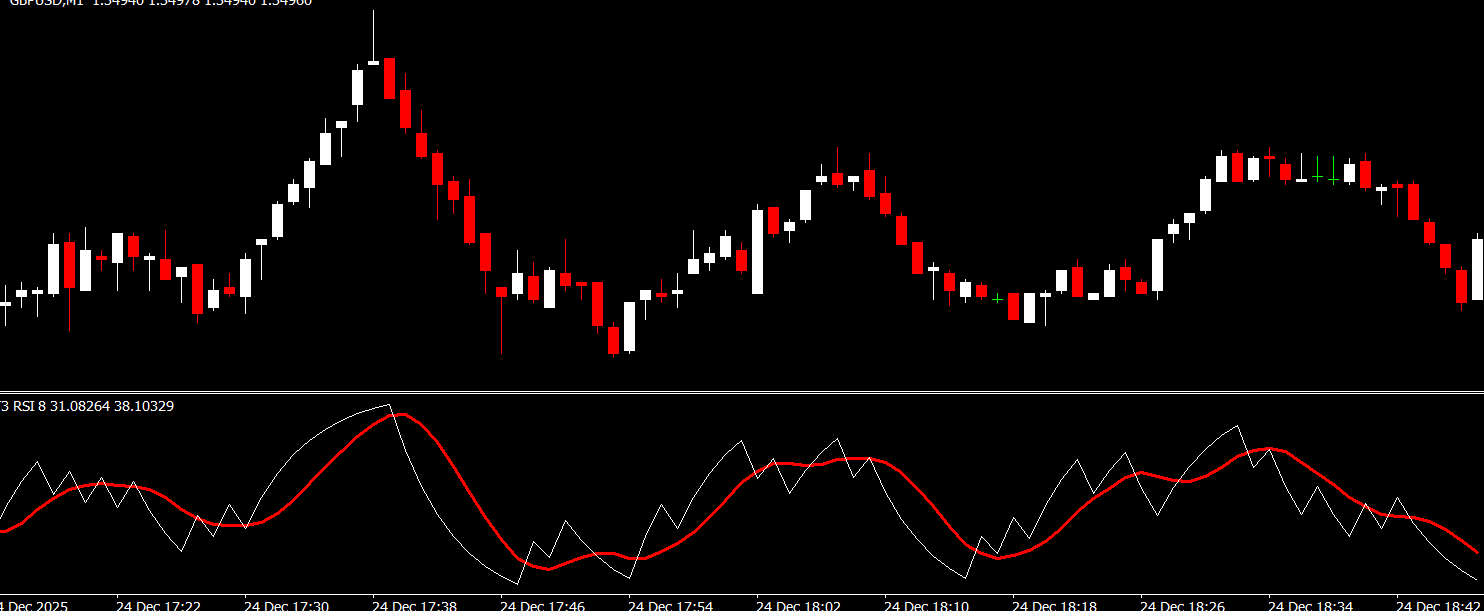Click the 24 Dec 18:26 time label
1484x611 pixels.
click(x=1182, y=605)
